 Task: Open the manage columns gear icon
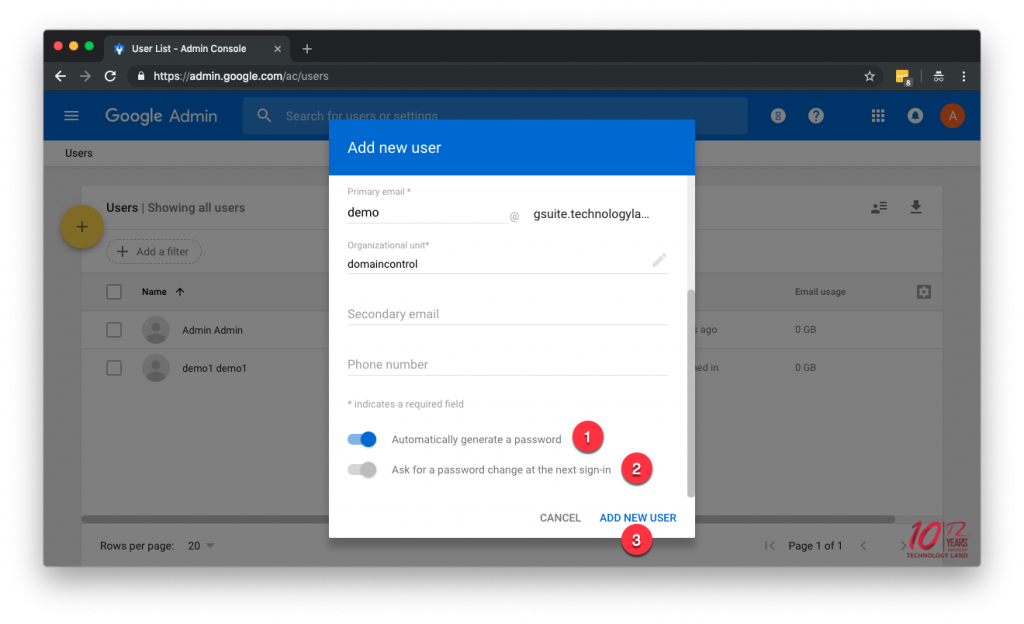(923, 291)
